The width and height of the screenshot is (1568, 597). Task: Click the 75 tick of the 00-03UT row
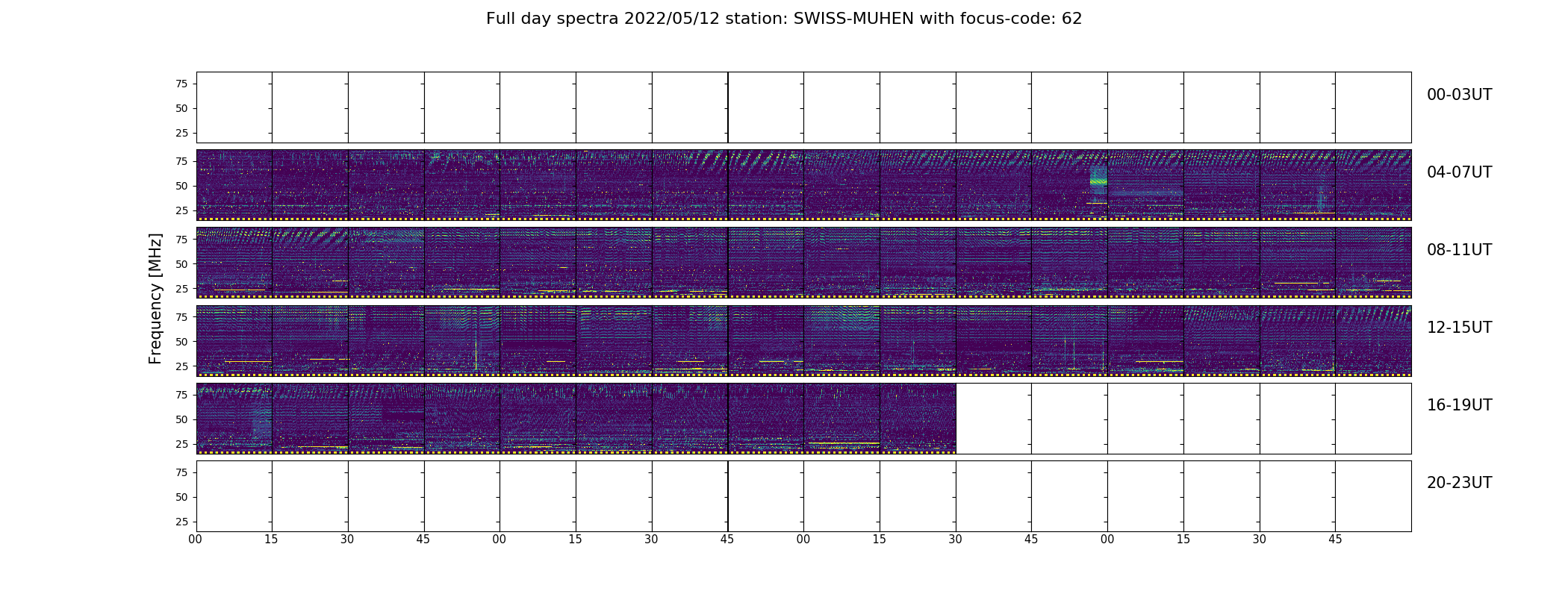pos(181,84)
